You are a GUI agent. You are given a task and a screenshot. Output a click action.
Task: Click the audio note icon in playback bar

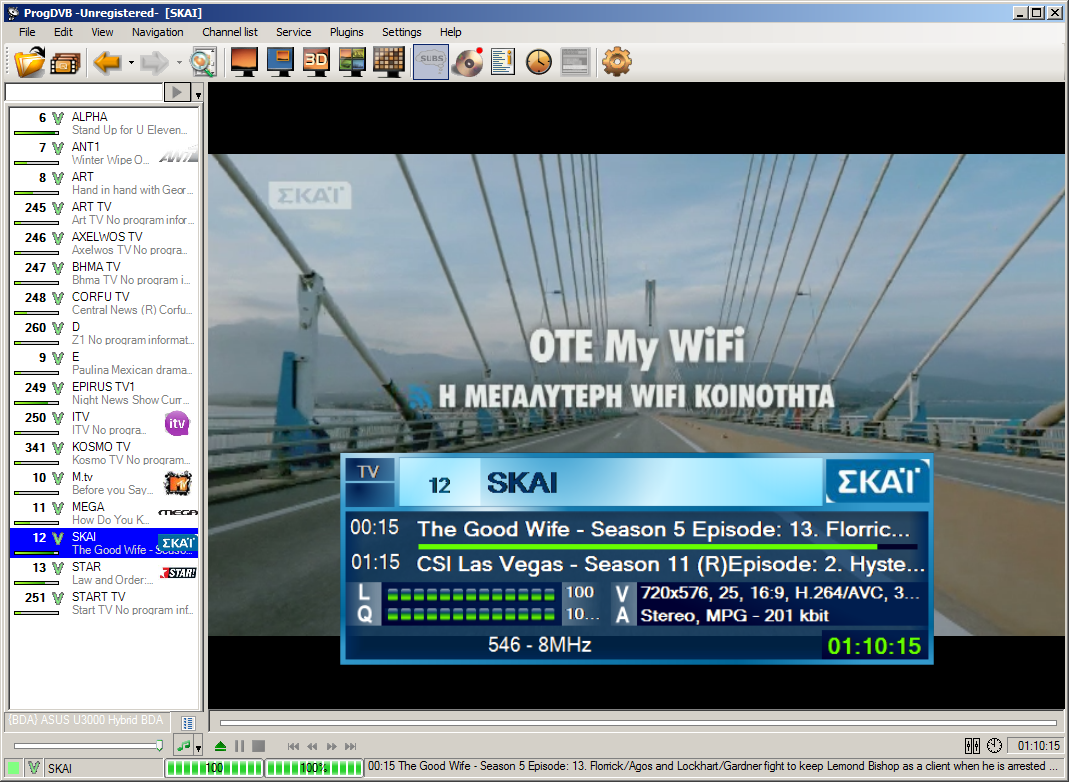pyautogui.click(x=183, y=747)
